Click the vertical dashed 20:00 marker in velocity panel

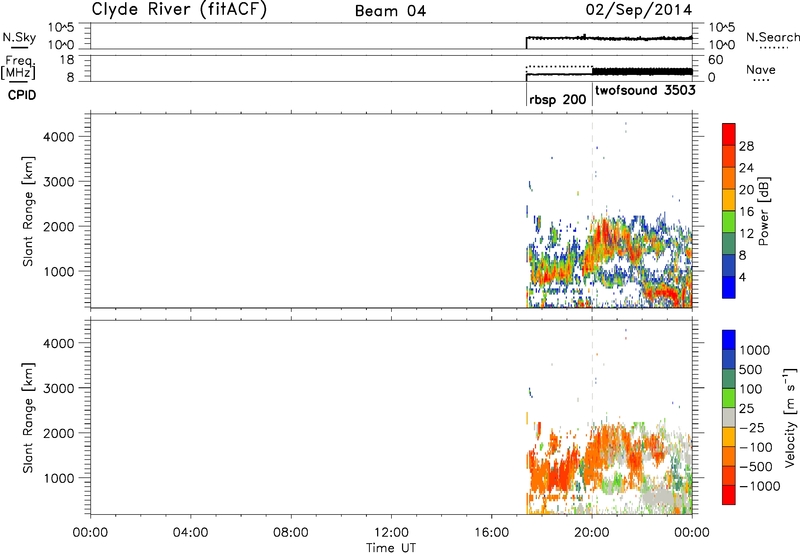coord(592,375)
